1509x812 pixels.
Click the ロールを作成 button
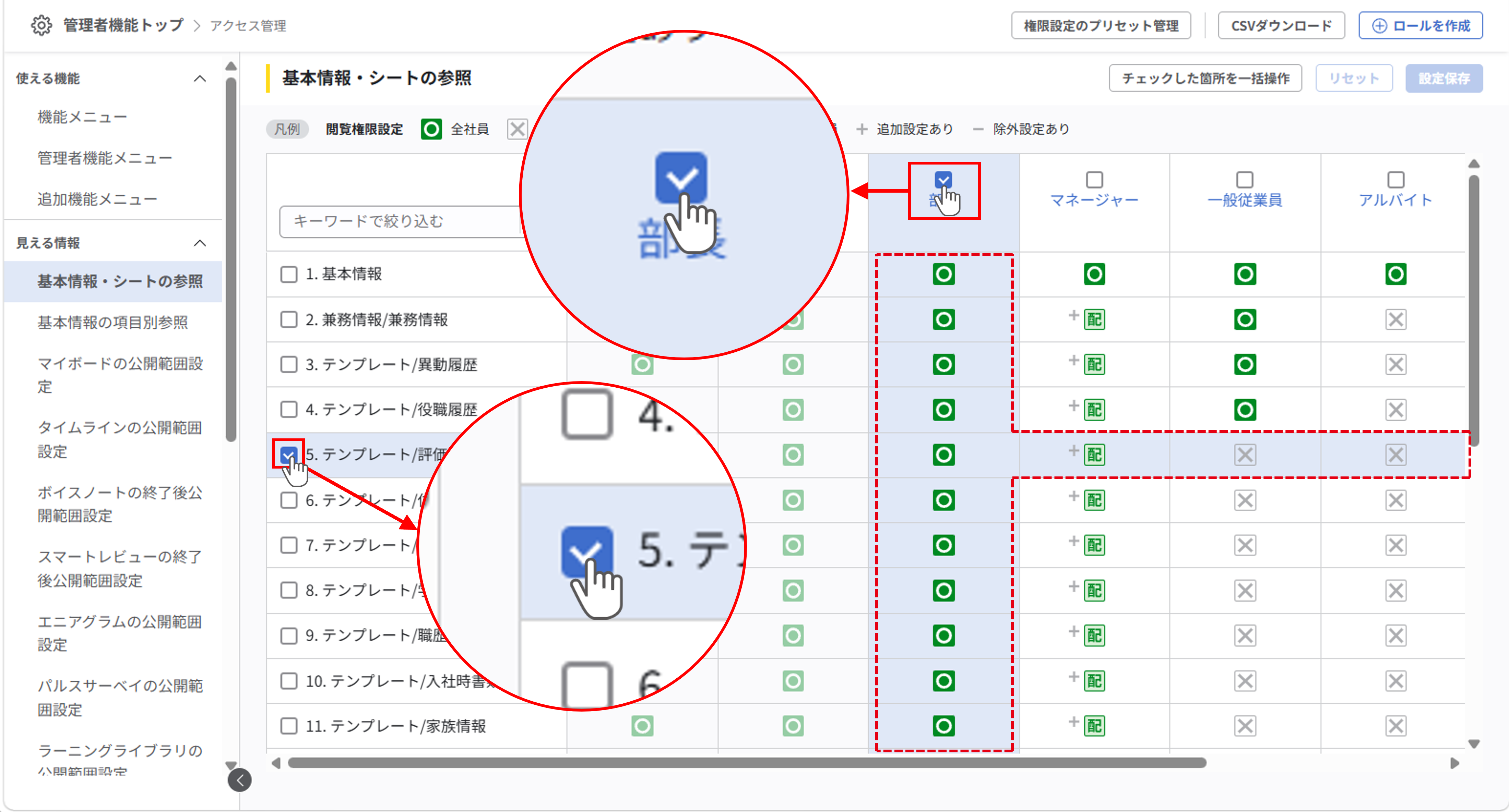pos(1421,26)
